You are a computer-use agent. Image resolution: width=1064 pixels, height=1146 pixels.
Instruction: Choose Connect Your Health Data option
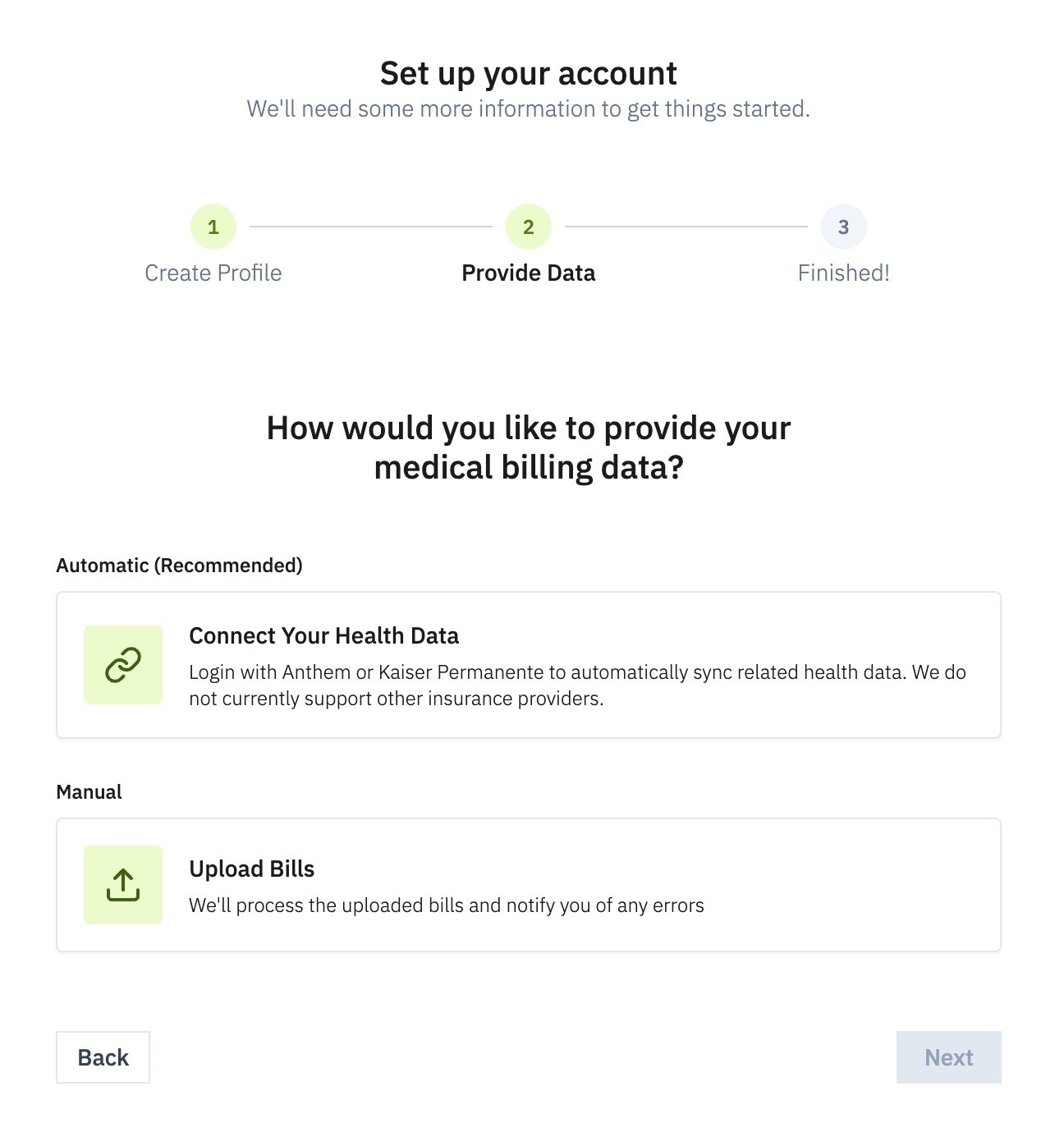click(529, 665)
